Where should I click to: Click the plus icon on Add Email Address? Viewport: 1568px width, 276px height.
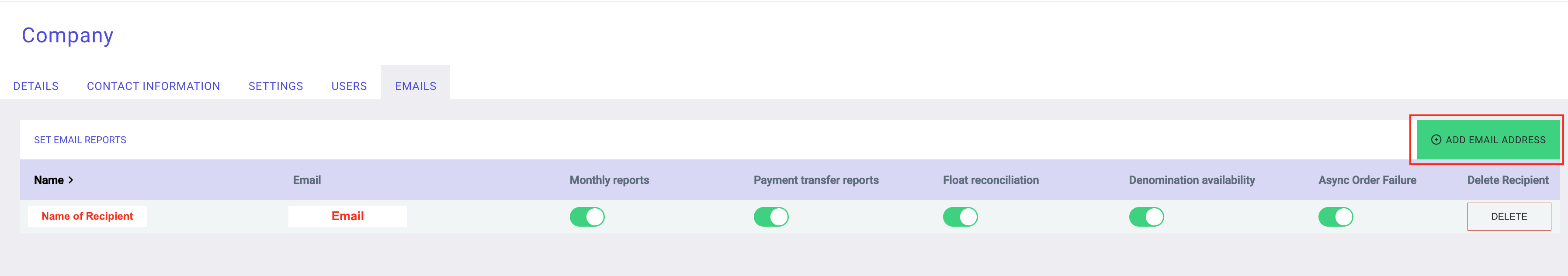point(1436,140)
